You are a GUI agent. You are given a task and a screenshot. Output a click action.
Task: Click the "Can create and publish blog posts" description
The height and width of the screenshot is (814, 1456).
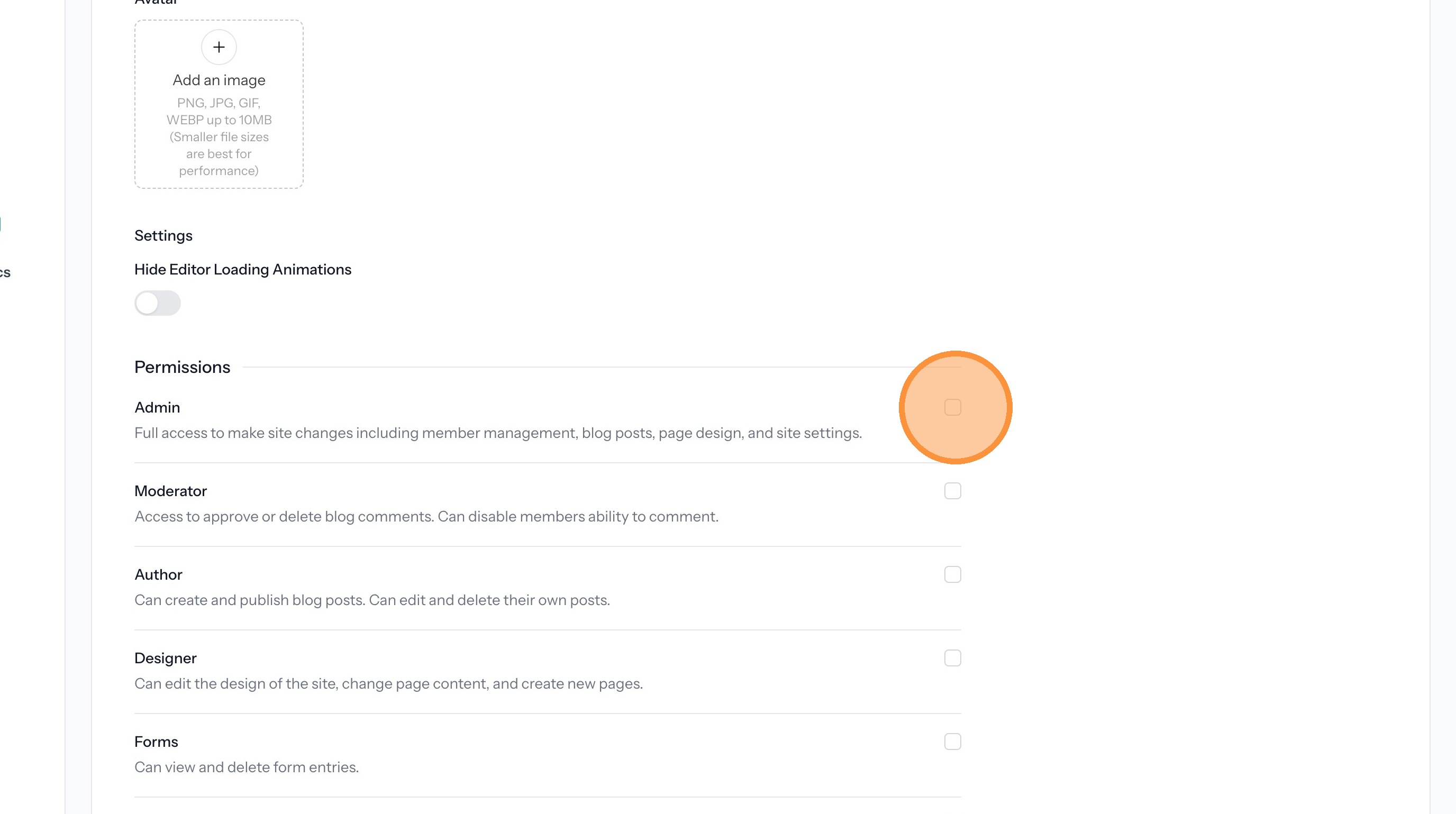tap(372, 600)
